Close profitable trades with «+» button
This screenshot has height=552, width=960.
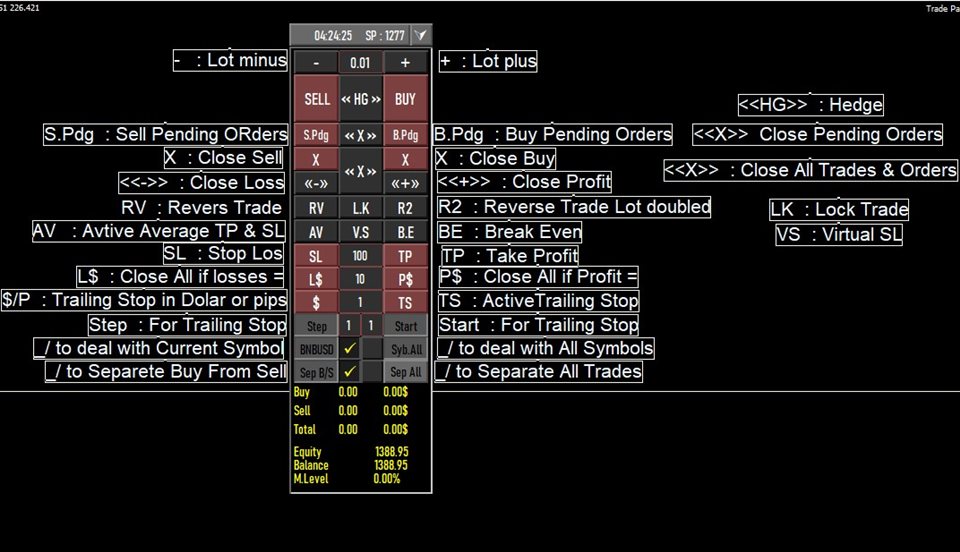point(405,183)
